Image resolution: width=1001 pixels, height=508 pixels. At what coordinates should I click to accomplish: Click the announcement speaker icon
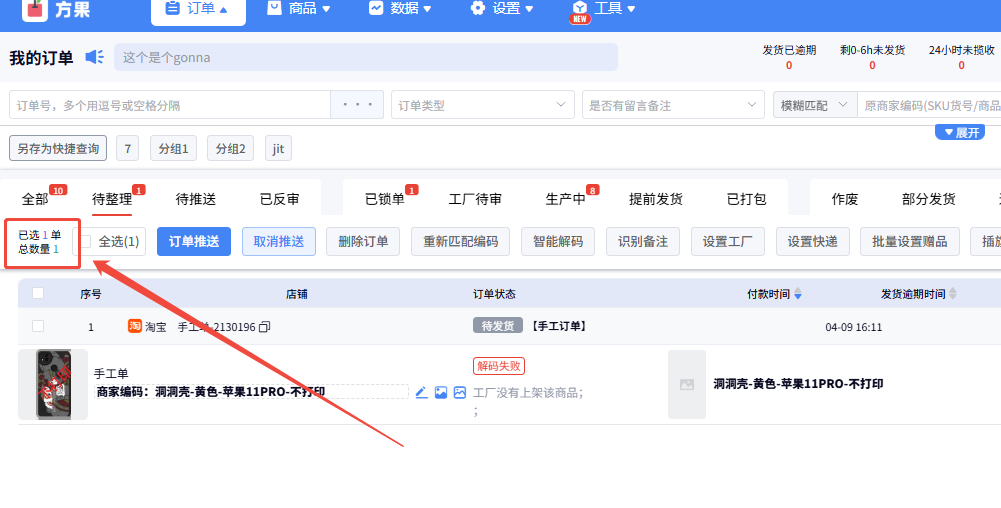click(94, 57)
